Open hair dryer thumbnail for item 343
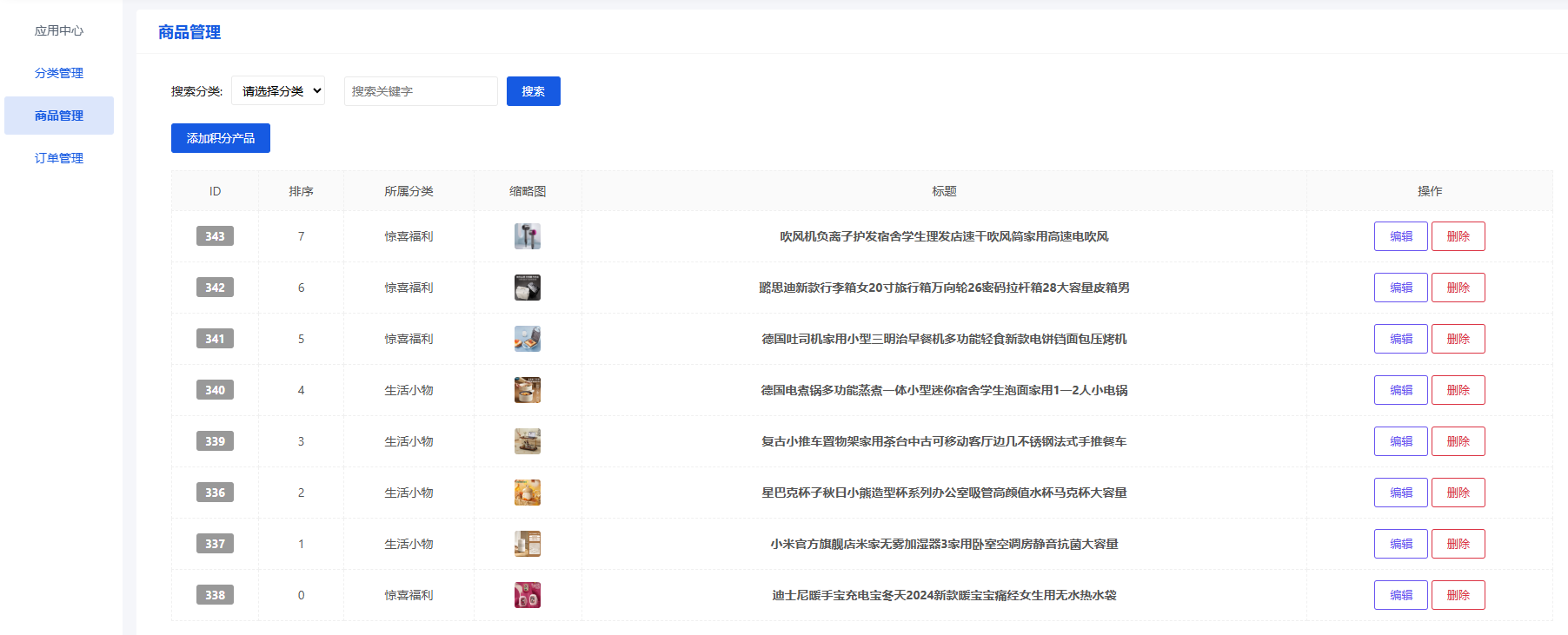 coord(528,236)
